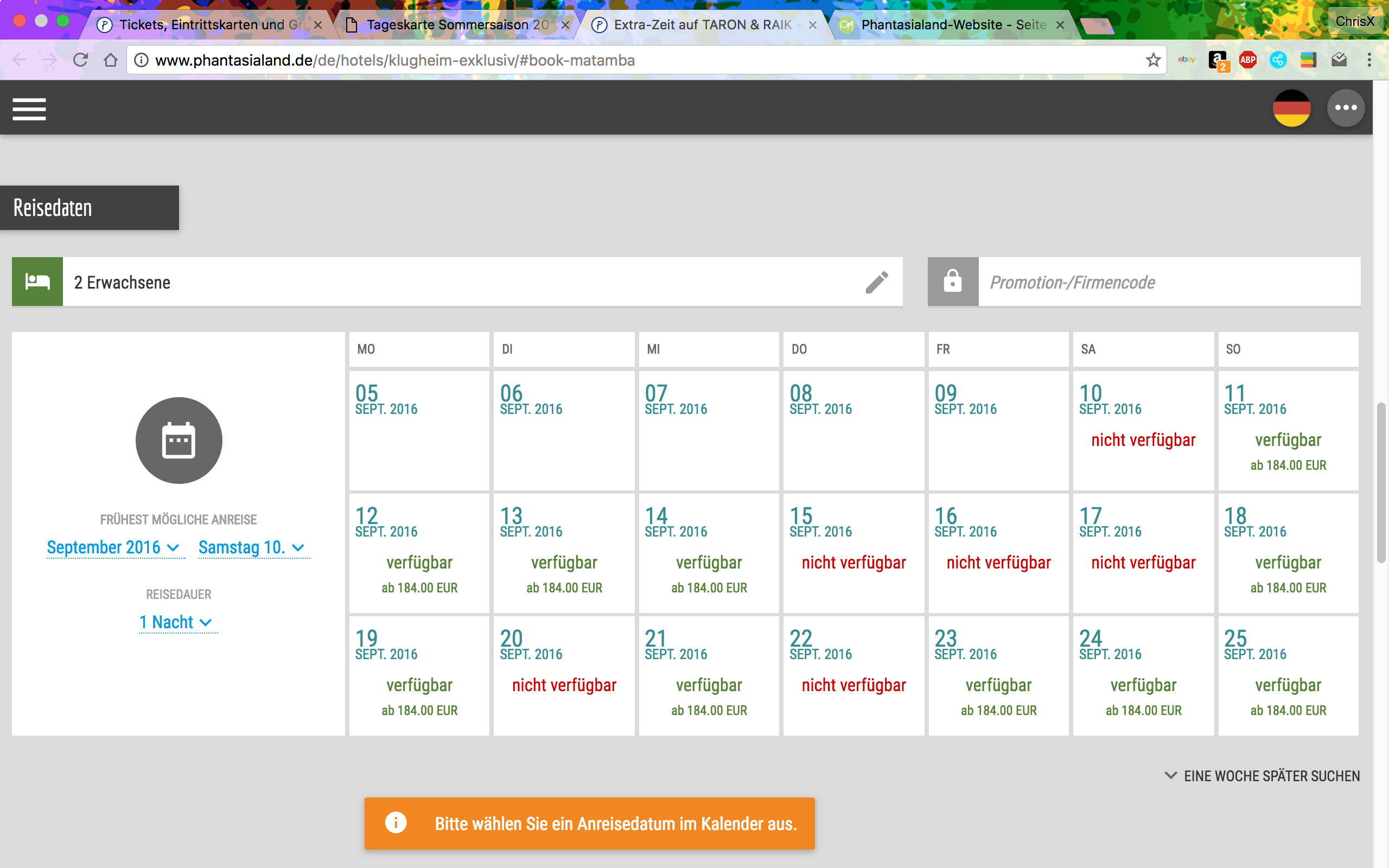Select available date 25 Sept. 2016

coord(1288,676)
